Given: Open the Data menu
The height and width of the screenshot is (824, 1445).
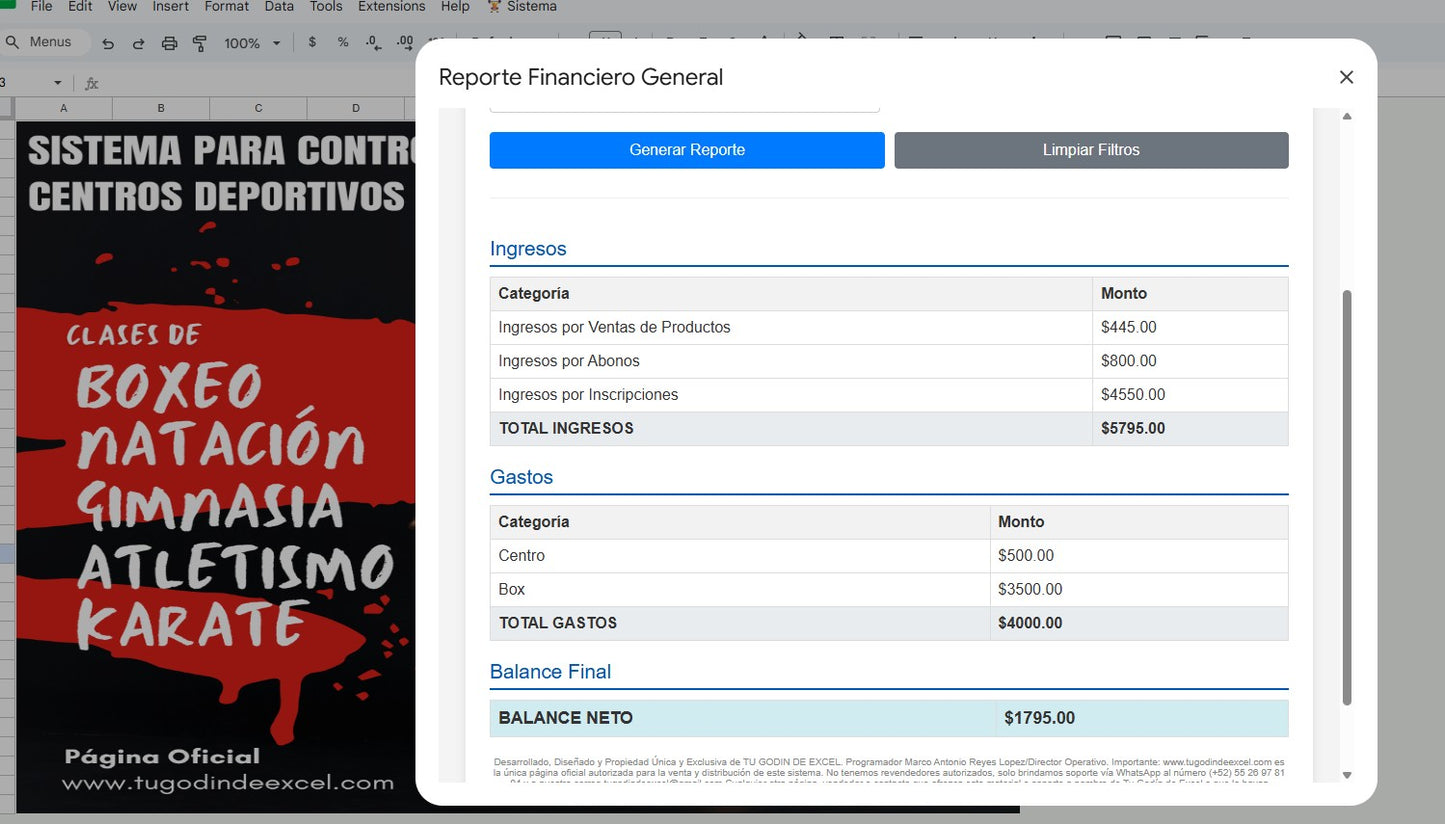Looking at the screenshot, I should [x=278, y=7].
